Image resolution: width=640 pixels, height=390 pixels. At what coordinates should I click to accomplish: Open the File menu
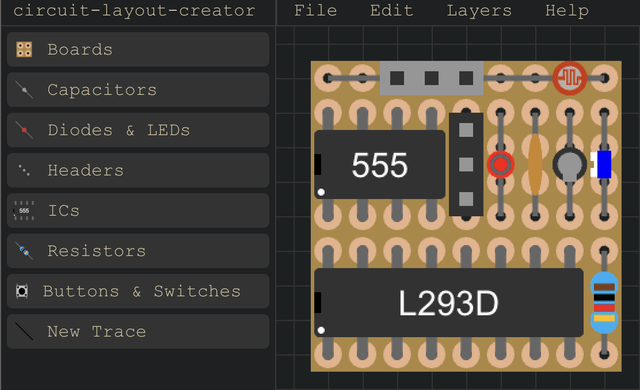(x=316, y=11)
